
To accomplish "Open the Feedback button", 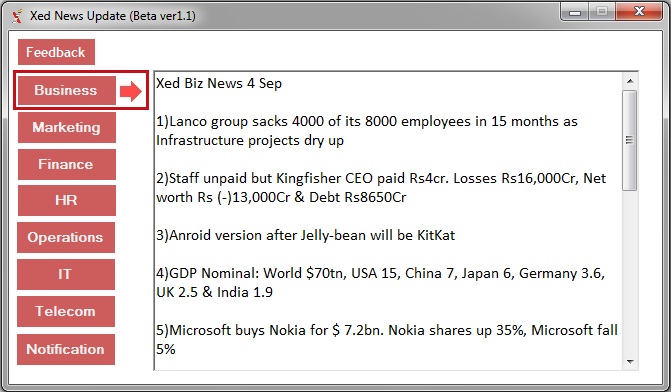I will click(56, 52).
